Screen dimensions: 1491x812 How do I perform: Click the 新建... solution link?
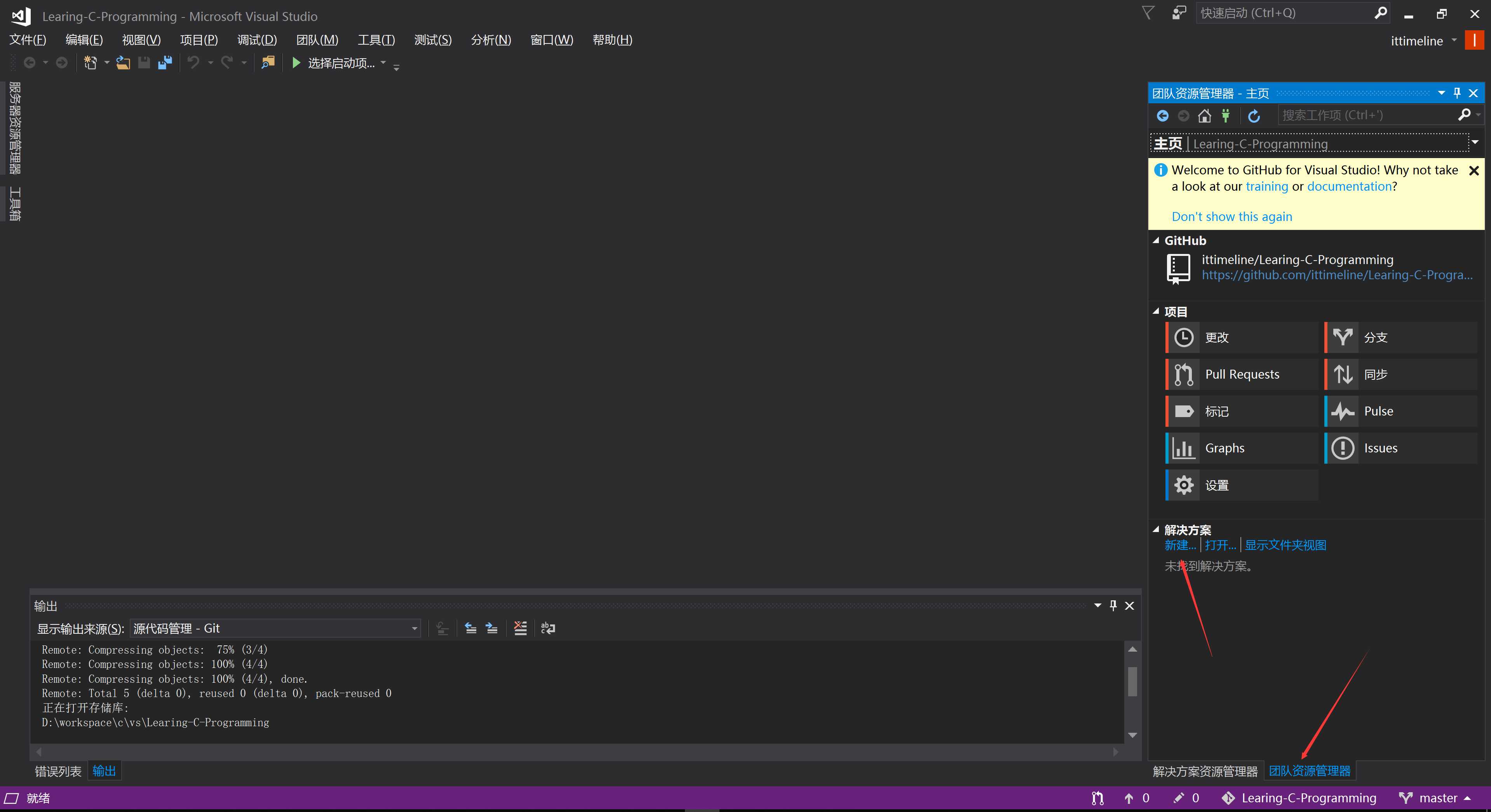tap(1180, 545)
